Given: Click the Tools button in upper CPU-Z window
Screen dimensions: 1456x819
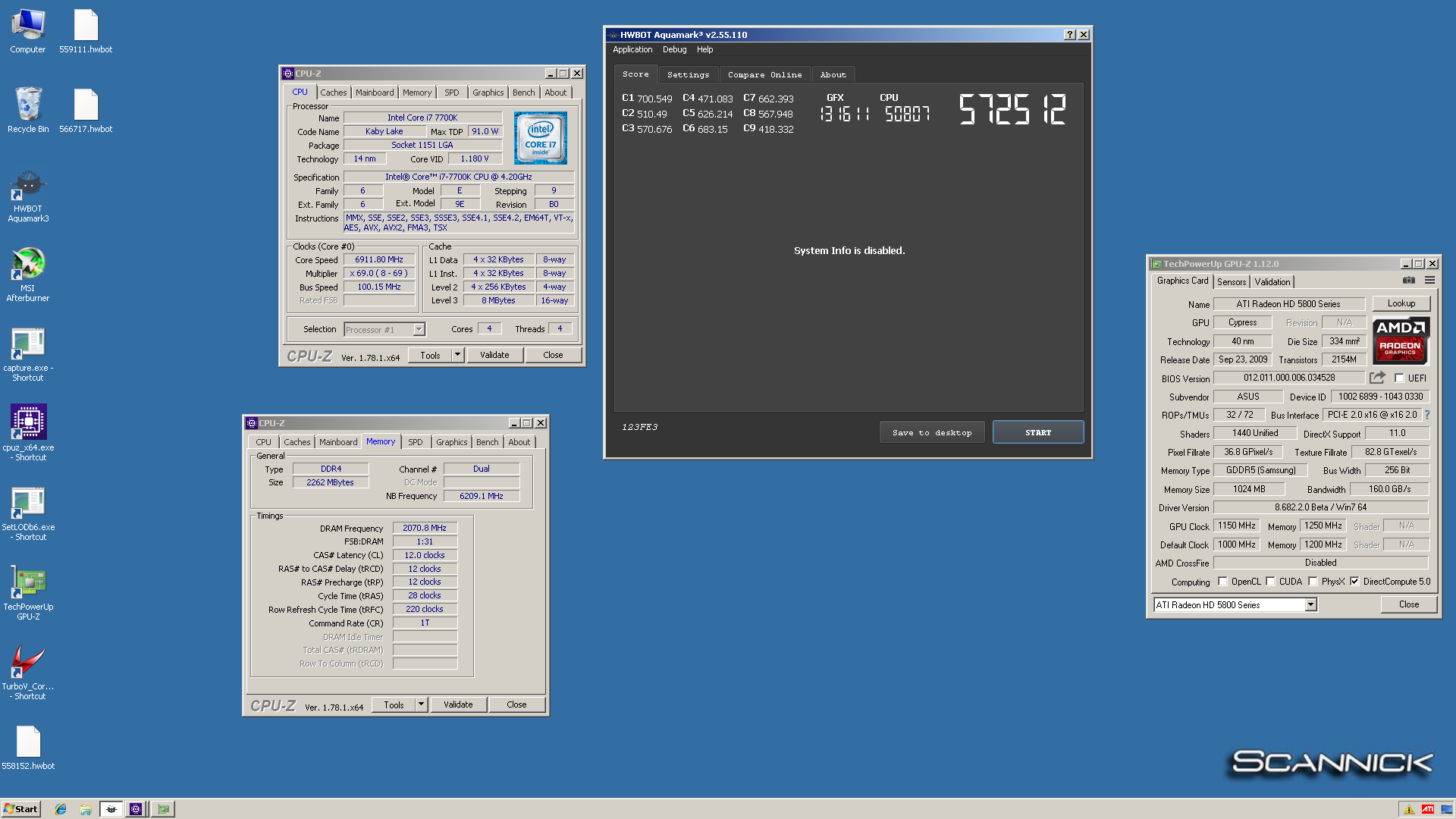Looking at the screenshot, I should tap(430, 355).
